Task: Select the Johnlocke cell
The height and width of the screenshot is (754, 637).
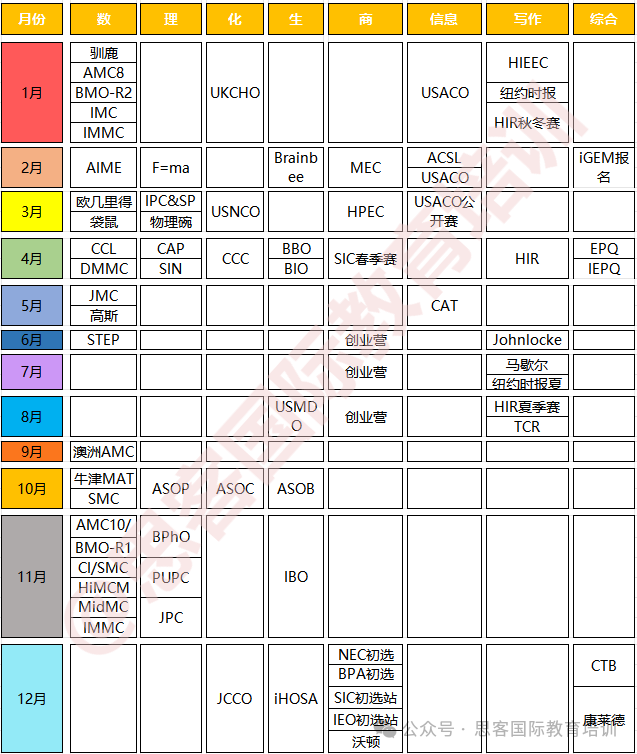Action: [x=527, y=340]
